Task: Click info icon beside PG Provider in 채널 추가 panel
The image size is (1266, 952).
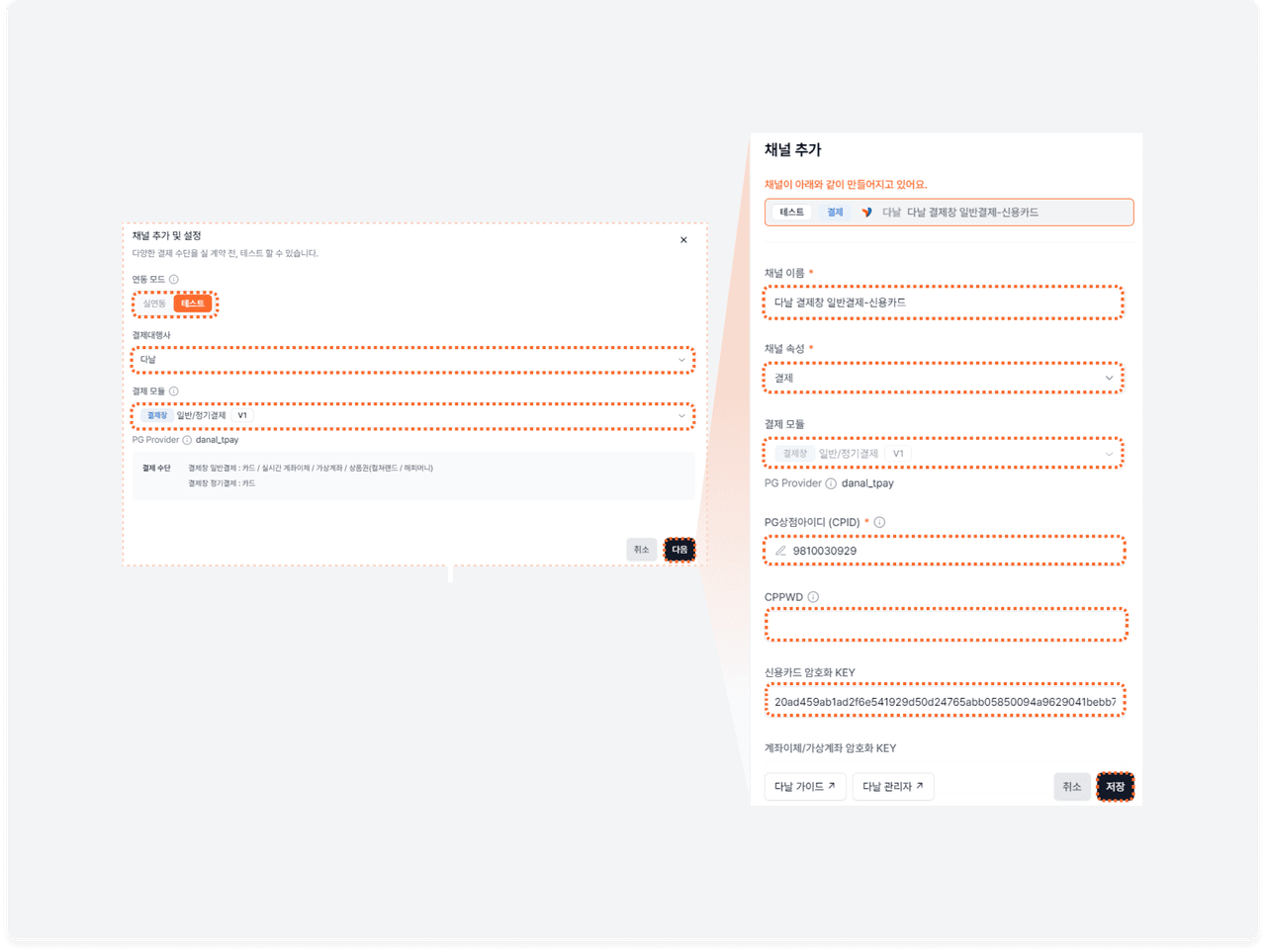Action: 831,483
